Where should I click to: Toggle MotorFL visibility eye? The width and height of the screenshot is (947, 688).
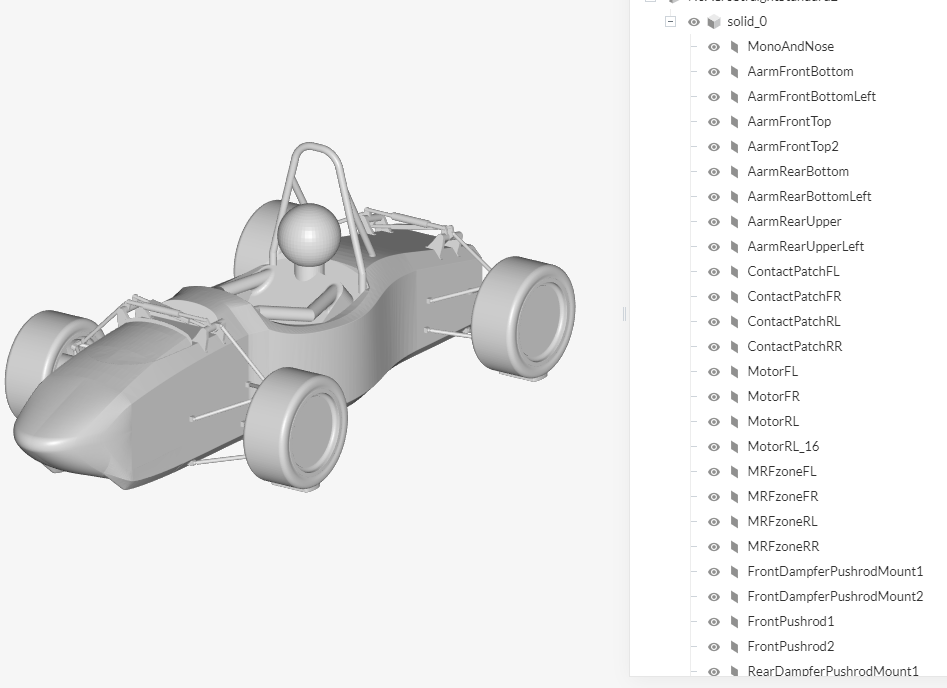click(714, 371)
